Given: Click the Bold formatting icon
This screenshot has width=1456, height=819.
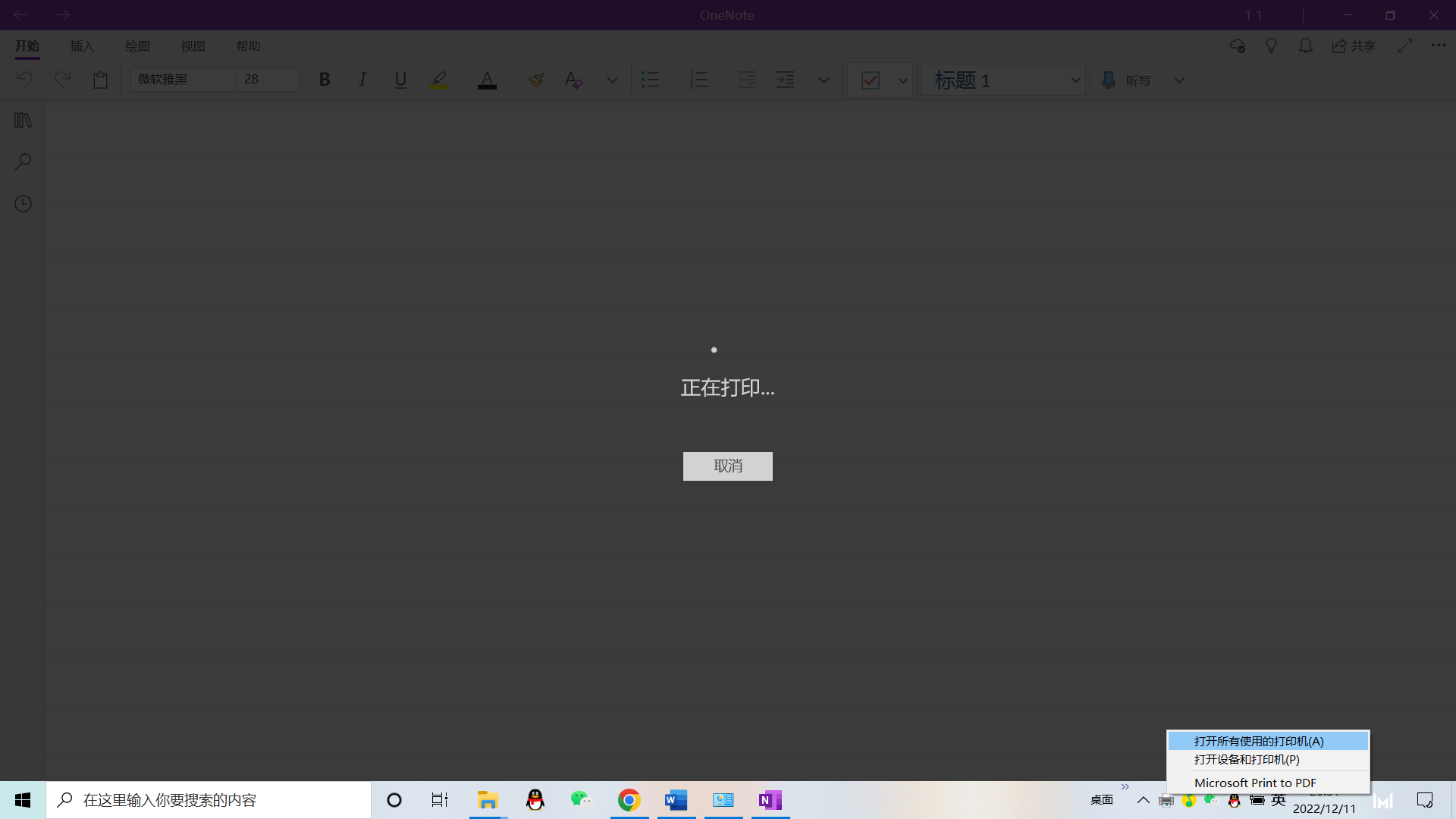Looking at the screenshot, I should [x=325, y=80].
